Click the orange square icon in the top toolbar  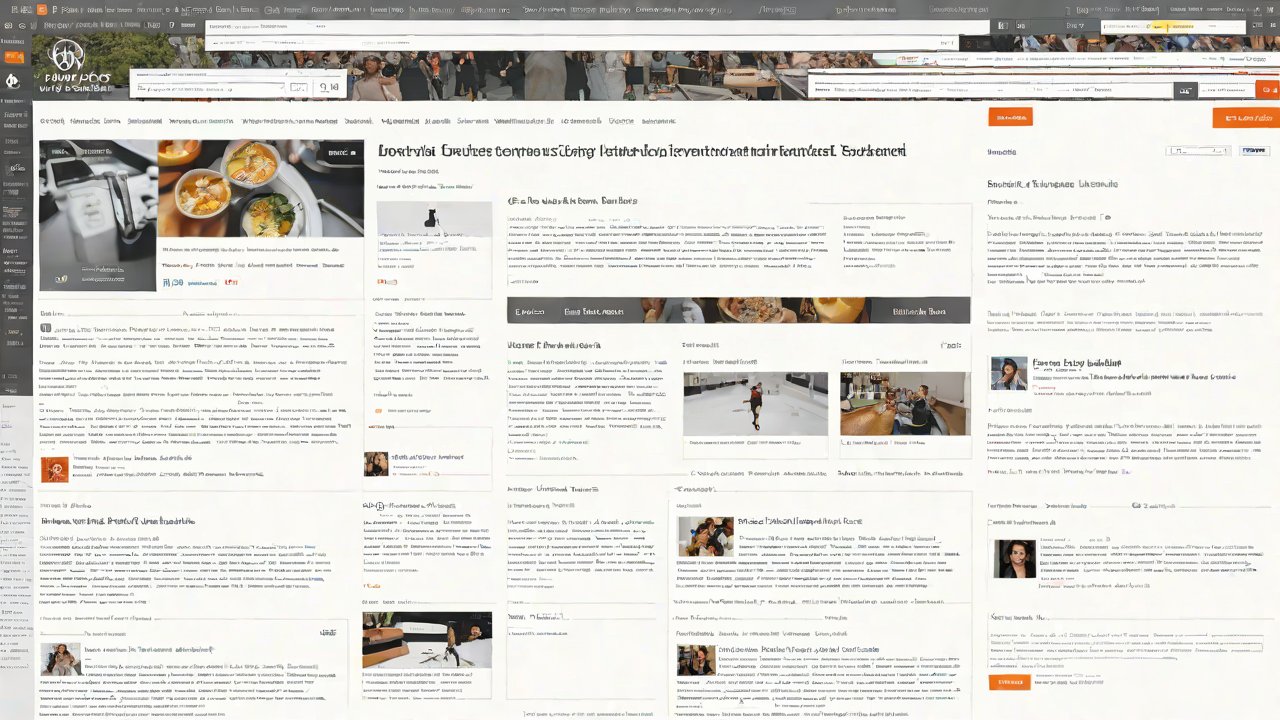[x=40, y=9]
